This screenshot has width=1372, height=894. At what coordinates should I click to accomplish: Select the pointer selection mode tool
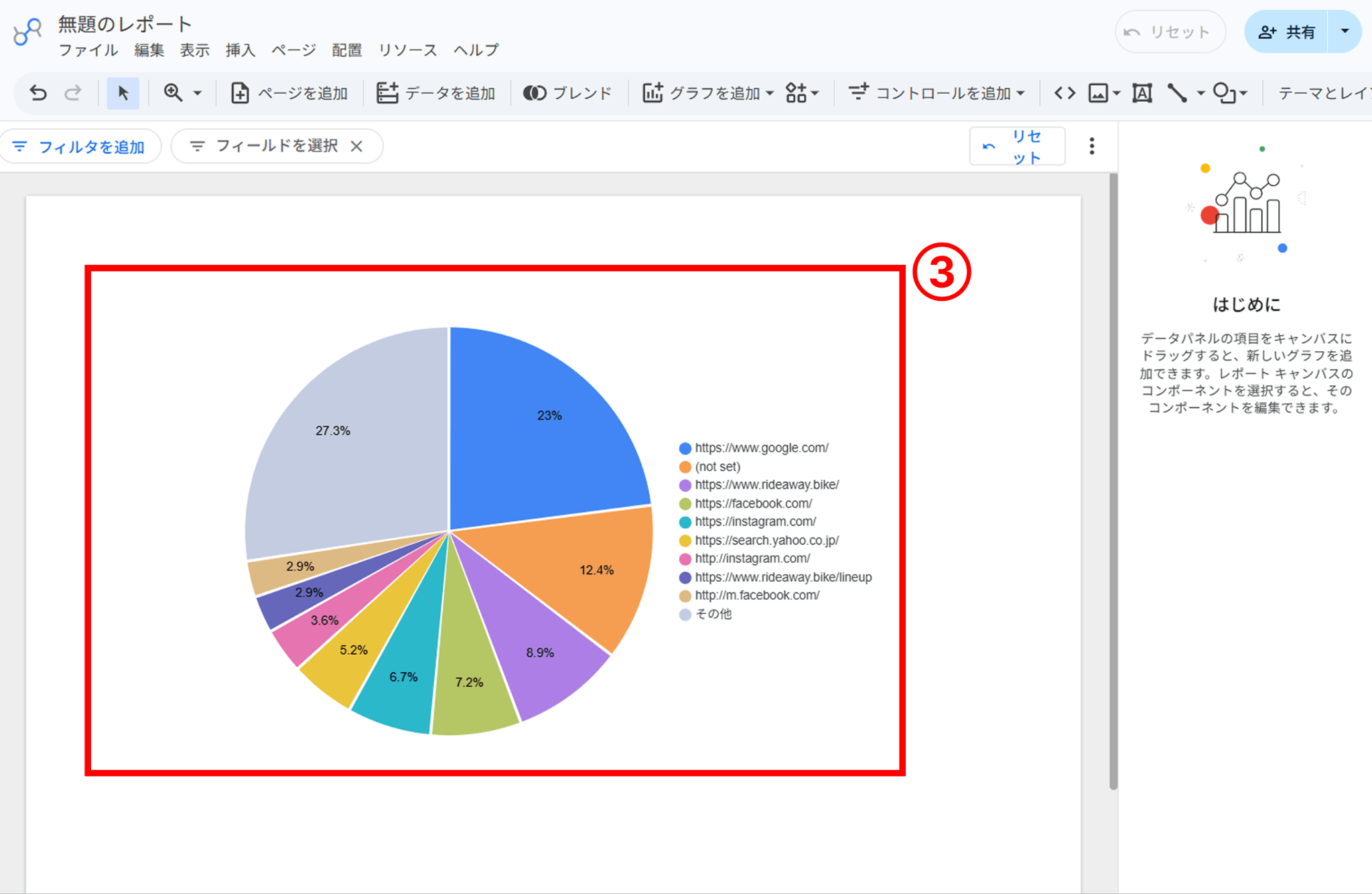pyautogui.click(x=123, y=92)
